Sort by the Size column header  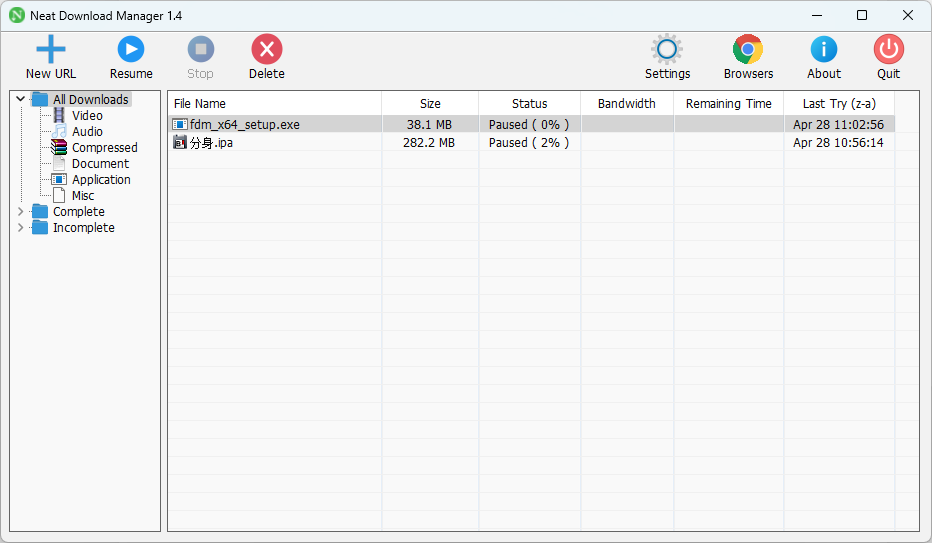click(x=430, y=104)
